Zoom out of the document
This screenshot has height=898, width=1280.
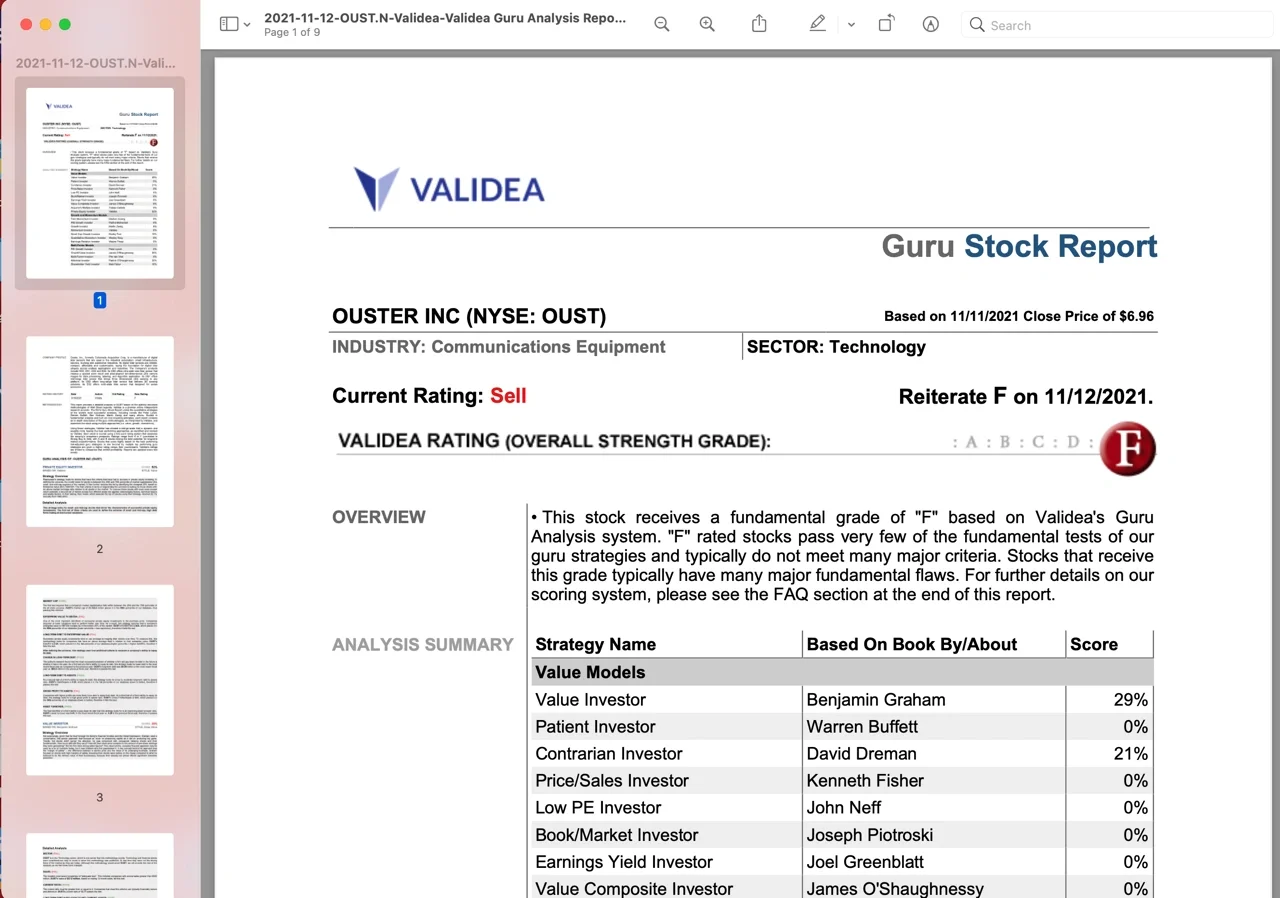click(x=662, y=24)
